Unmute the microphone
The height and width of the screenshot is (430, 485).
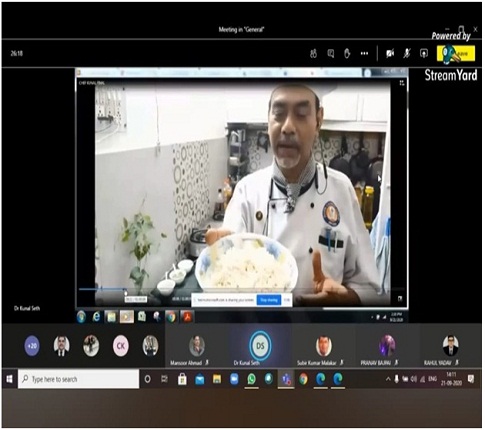[407, 53]
